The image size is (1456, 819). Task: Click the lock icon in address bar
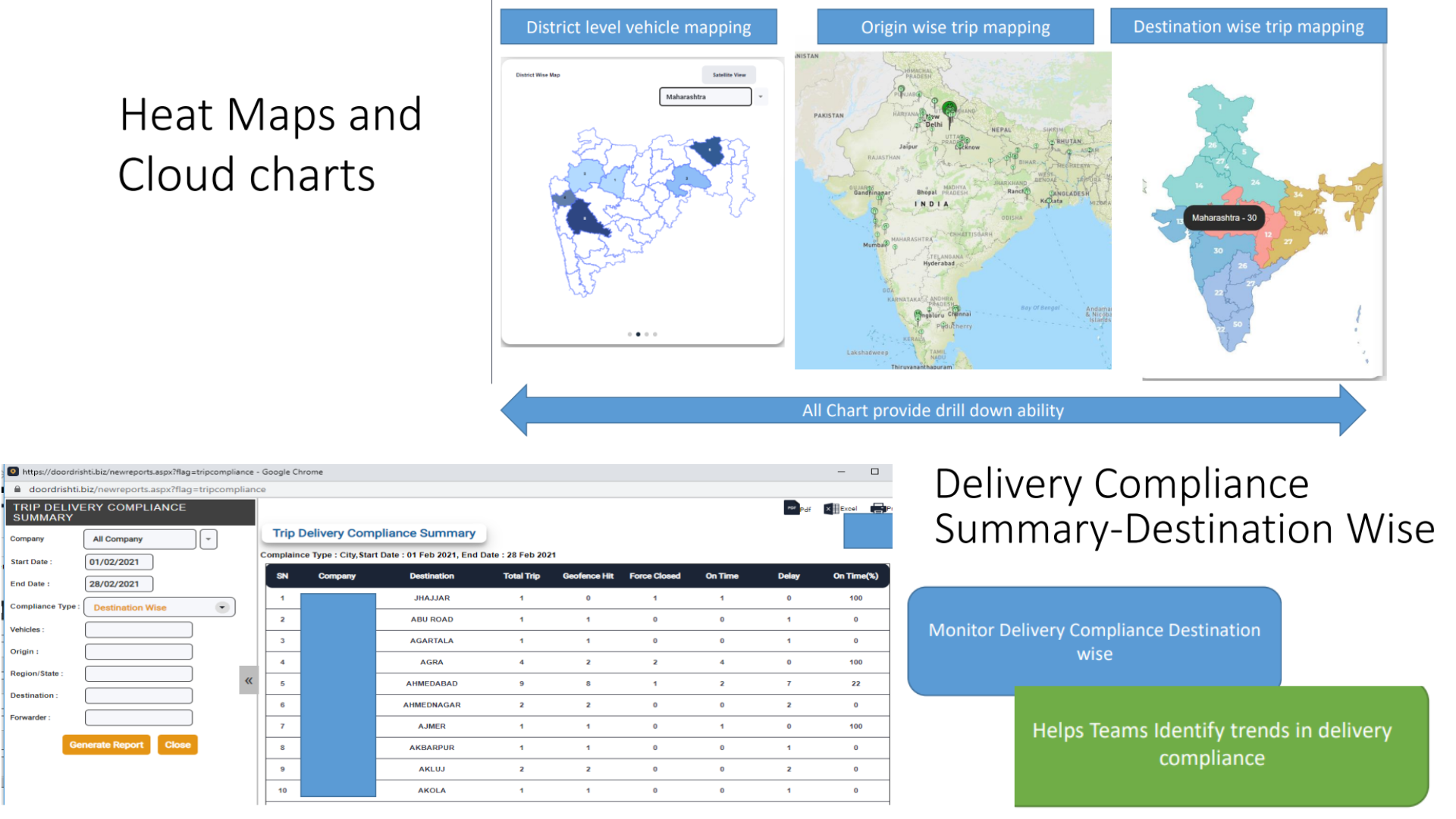click(17, 489)
